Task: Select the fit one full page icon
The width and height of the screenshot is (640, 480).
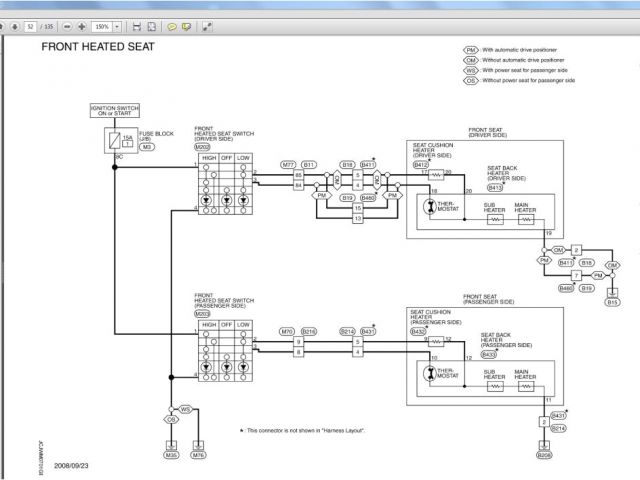Action: pos(151,26)
